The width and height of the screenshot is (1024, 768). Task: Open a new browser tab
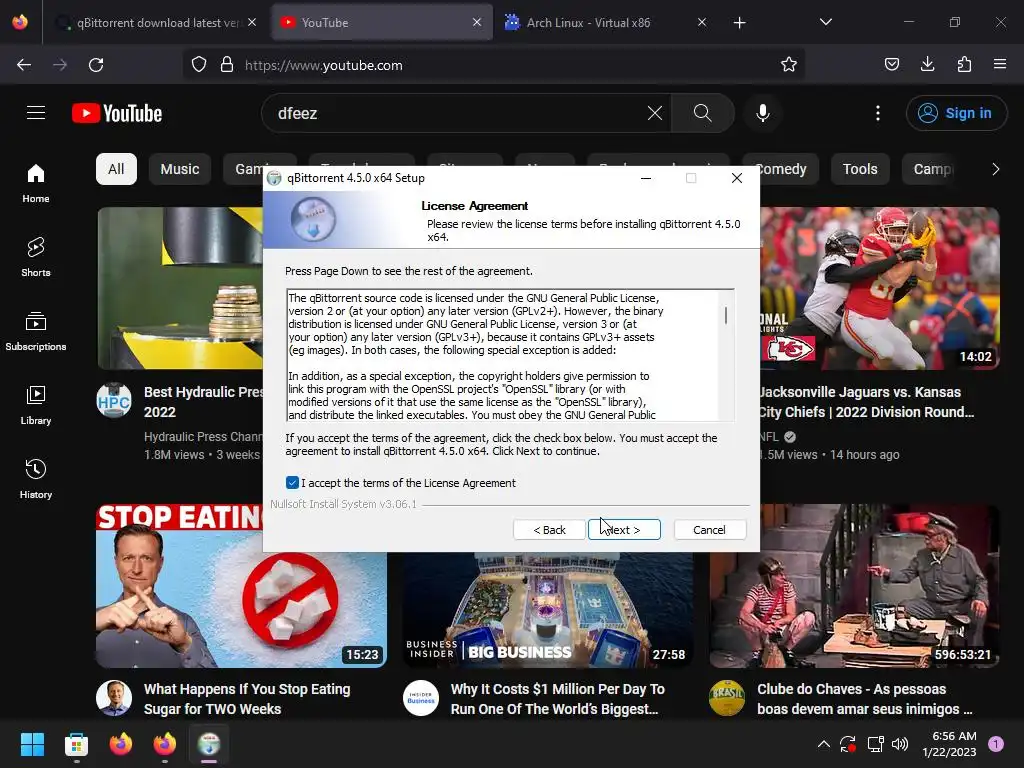pyautogui.click(x=739, y=23)
